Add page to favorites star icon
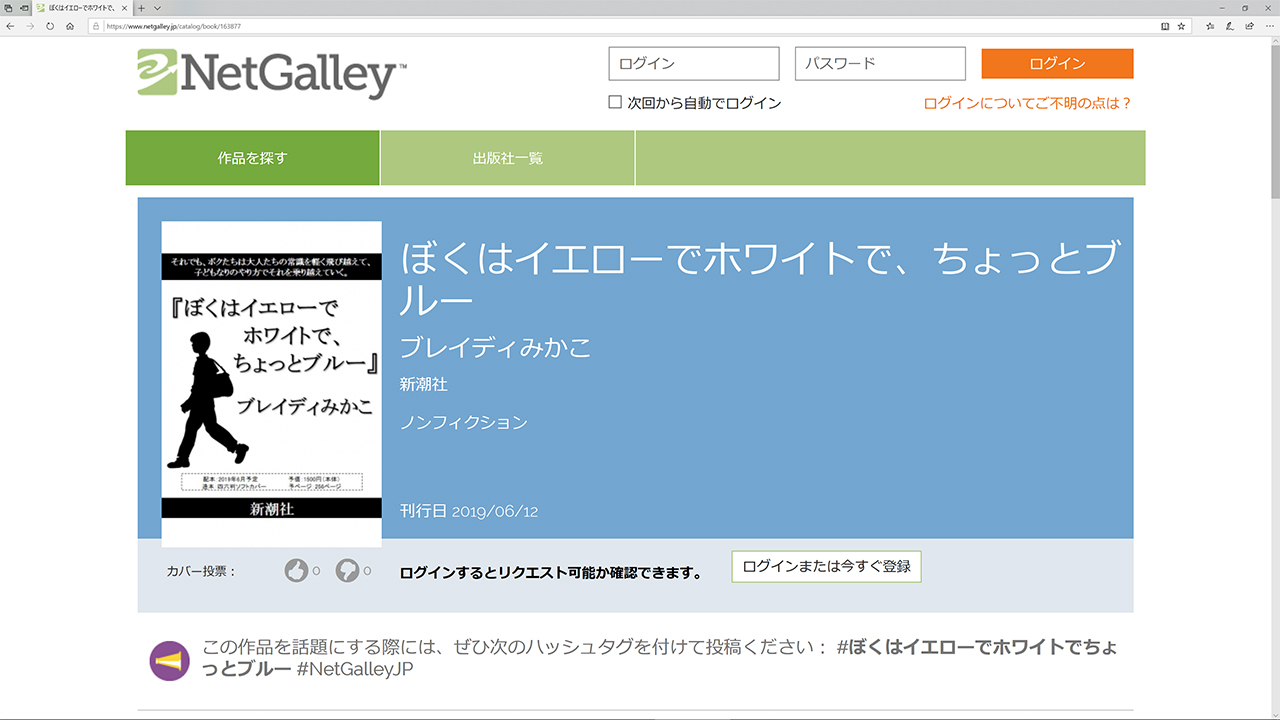Viewport: 1280px width, 720px height. (1181, 26)
